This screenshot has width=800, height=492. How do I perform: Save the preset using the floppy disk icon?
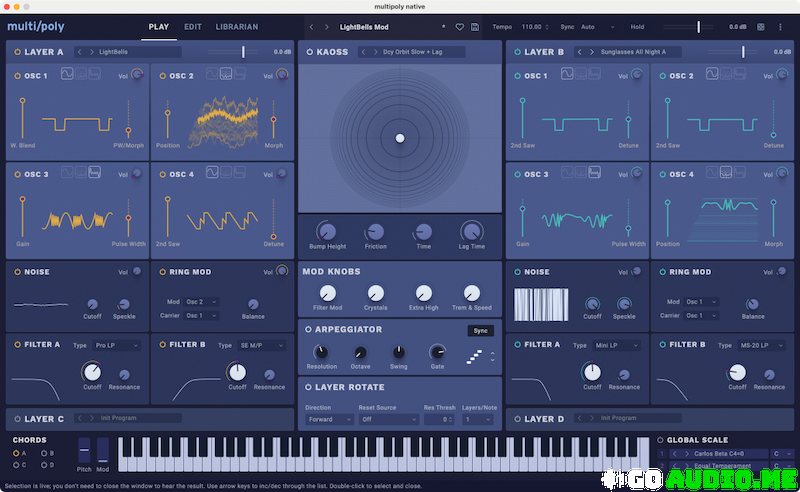click(474, 27)
